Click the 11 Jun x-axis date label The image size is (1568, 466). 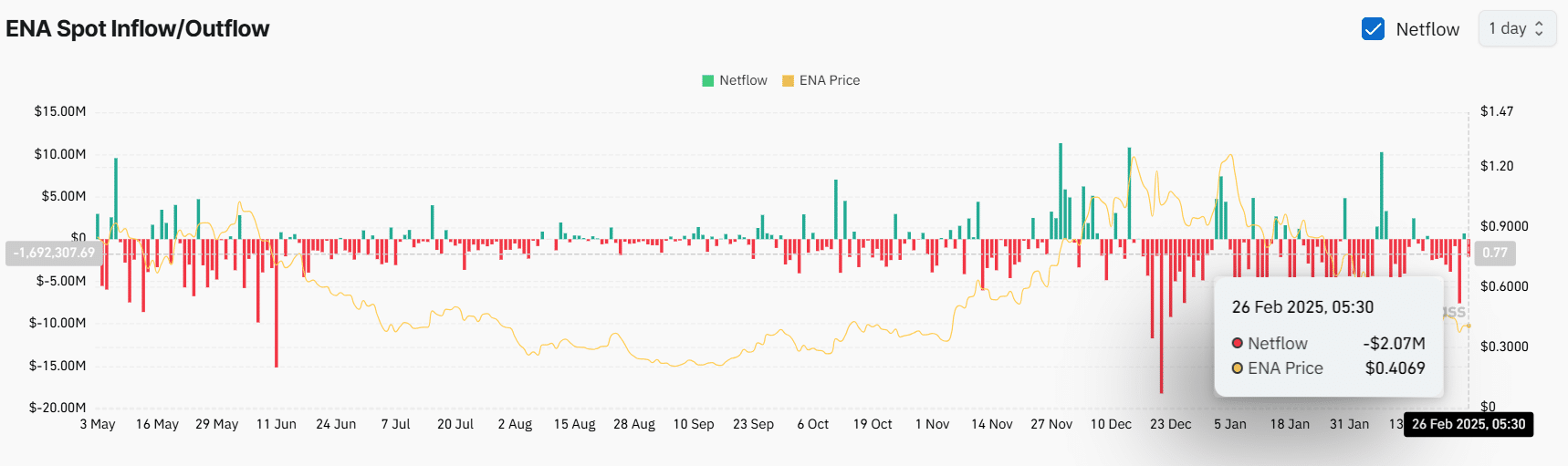[x=276, y=424]
